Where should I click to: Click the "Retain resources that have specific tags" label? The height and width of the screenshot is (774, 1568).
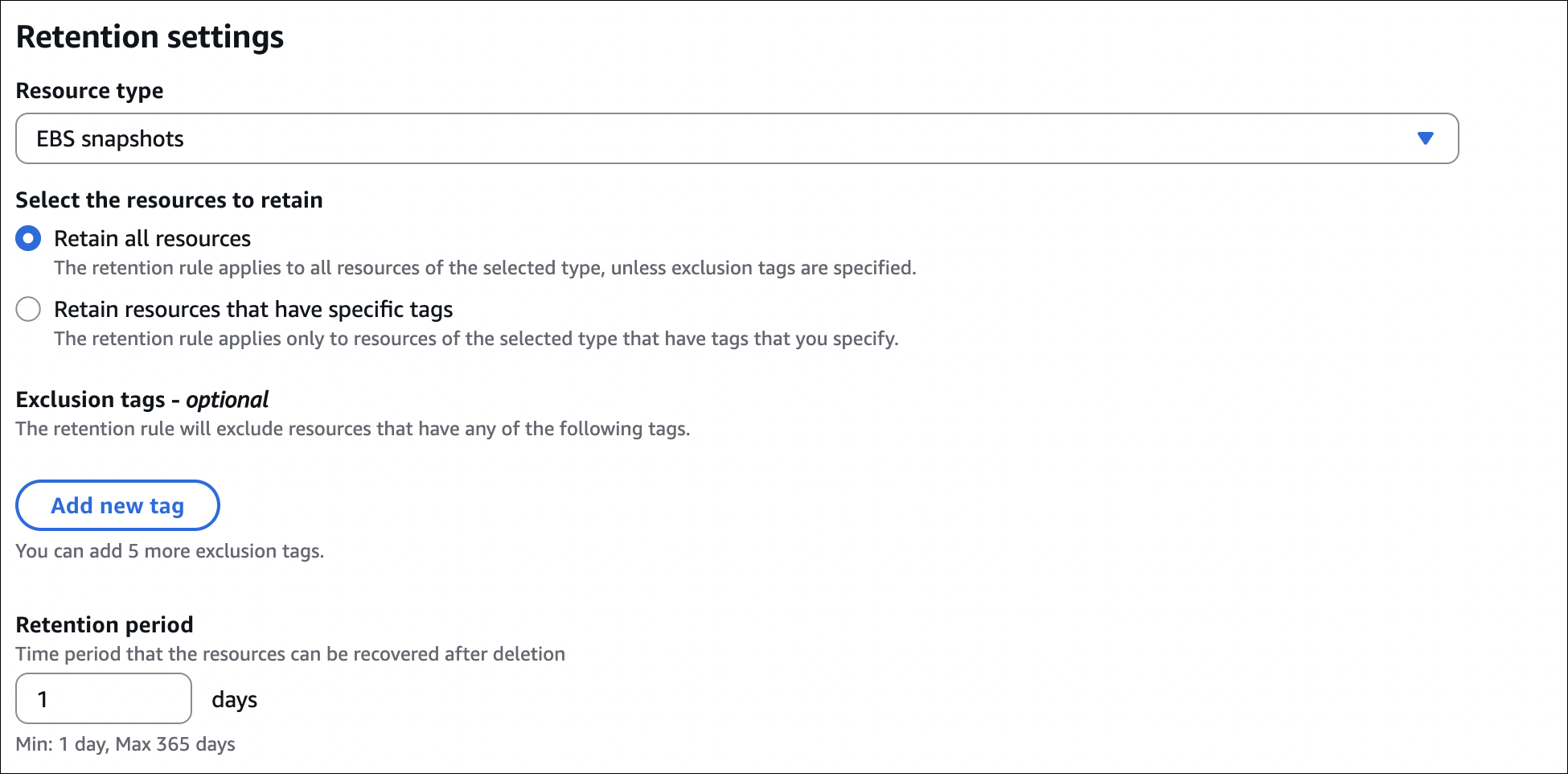coord(253,310)
